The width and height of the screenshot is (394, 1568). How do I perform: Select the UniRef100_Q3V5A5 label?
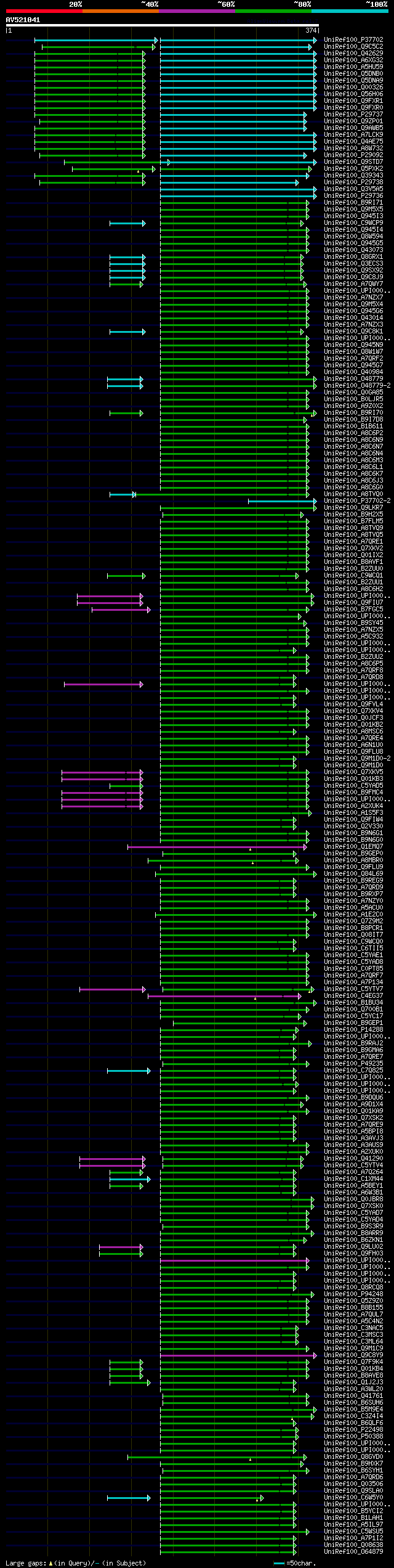click(353, 189)
